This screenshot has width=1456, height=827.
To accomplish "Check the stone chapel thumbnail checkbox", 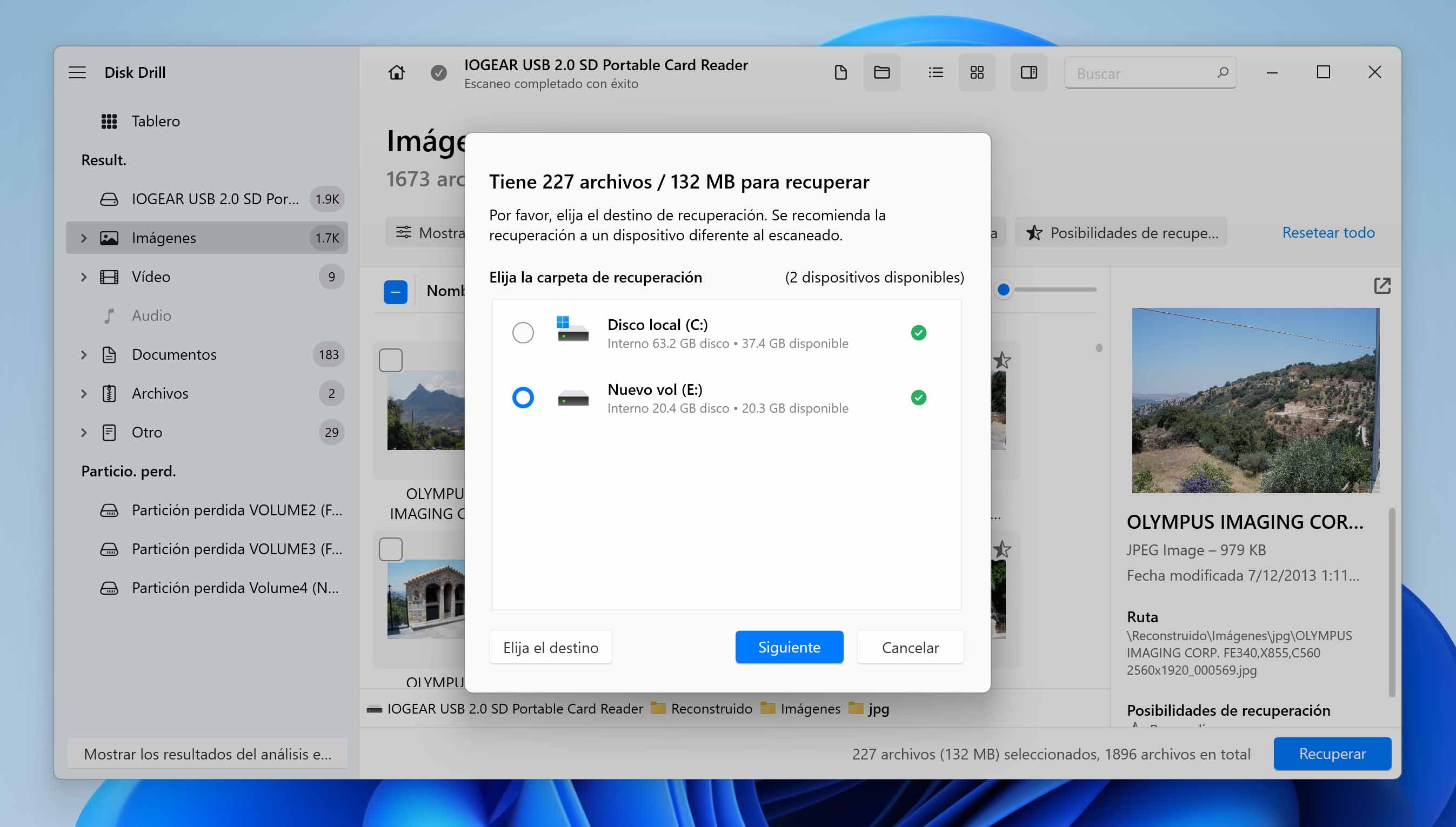I will (391, 549).
